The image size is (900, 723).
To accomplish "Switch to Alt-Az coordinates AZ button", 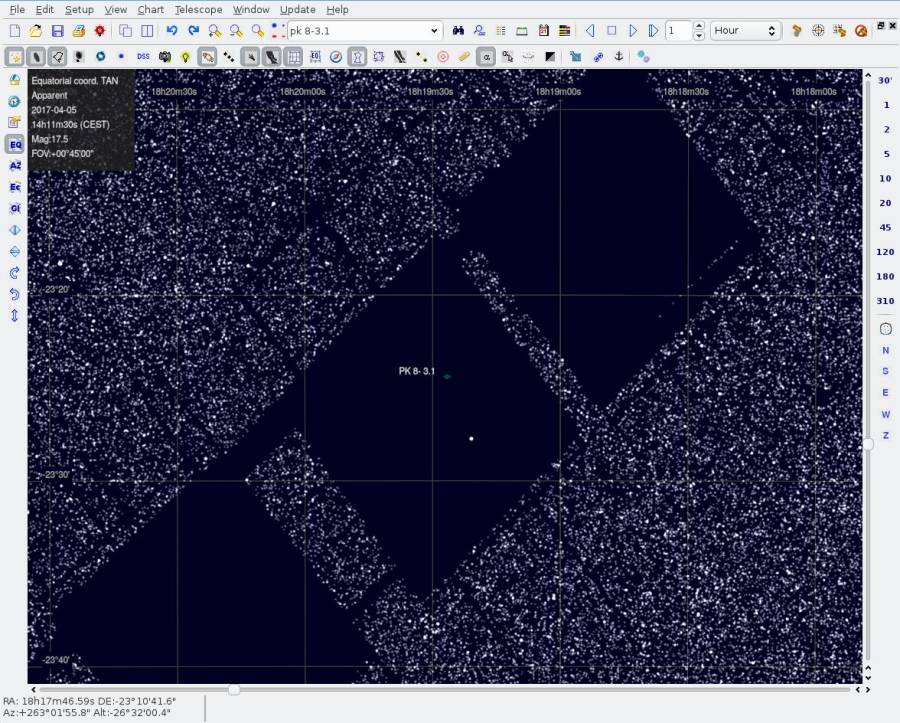I will pyautogui.click(x=15, y=166).
